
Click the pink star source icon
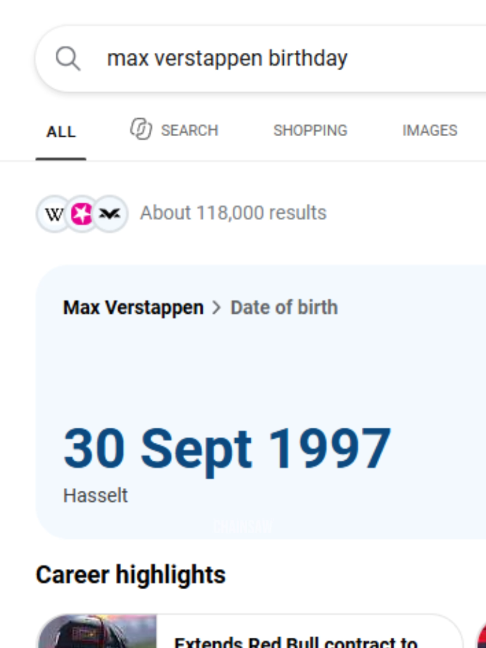coord(81,214)
